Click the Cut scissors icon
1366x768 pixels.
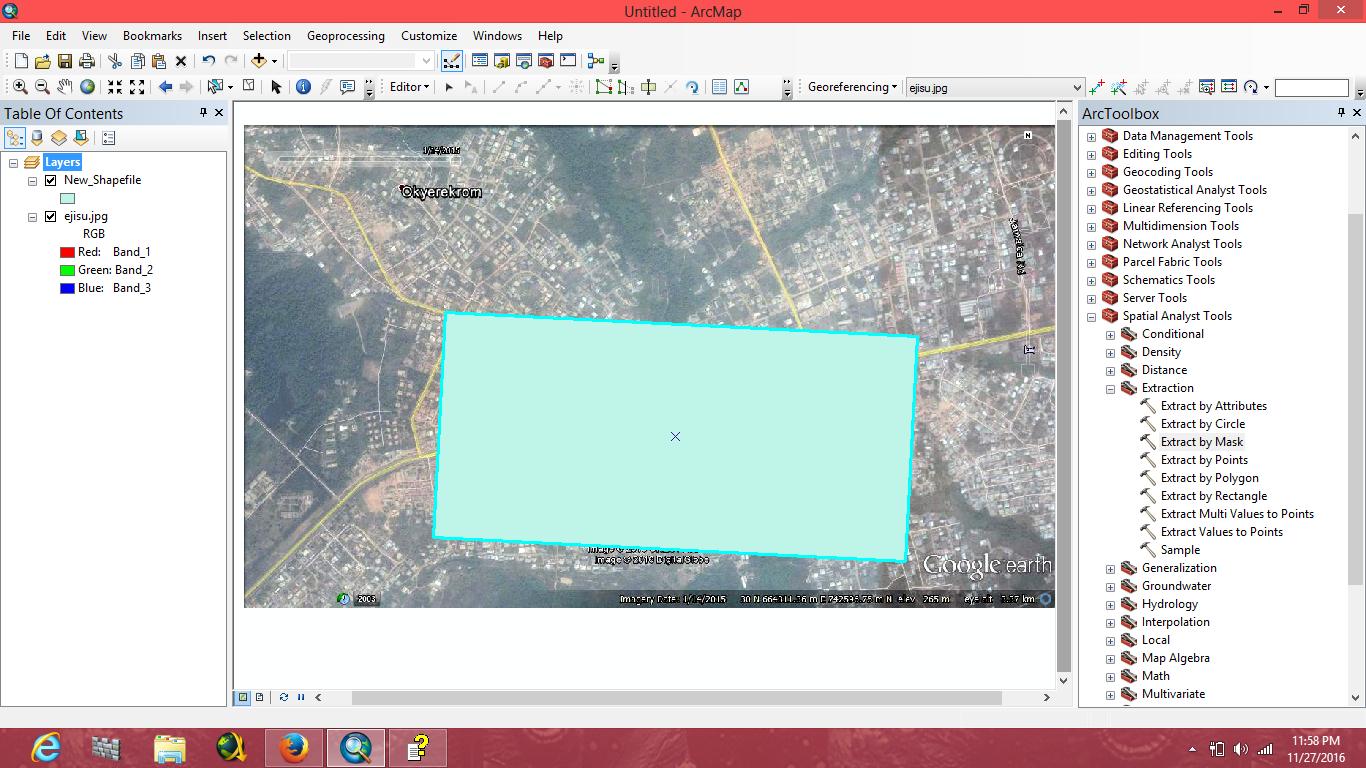[x=115, y=61]
